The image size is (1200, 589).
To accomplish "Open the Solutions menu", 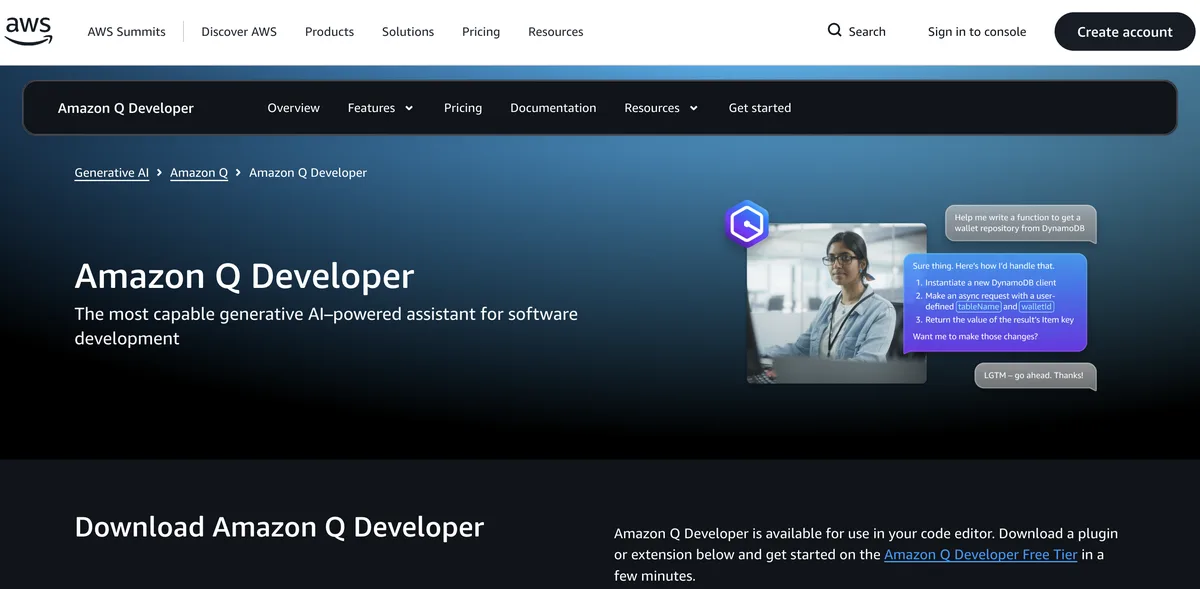I will pyautogui.click(x=408, y=31).
